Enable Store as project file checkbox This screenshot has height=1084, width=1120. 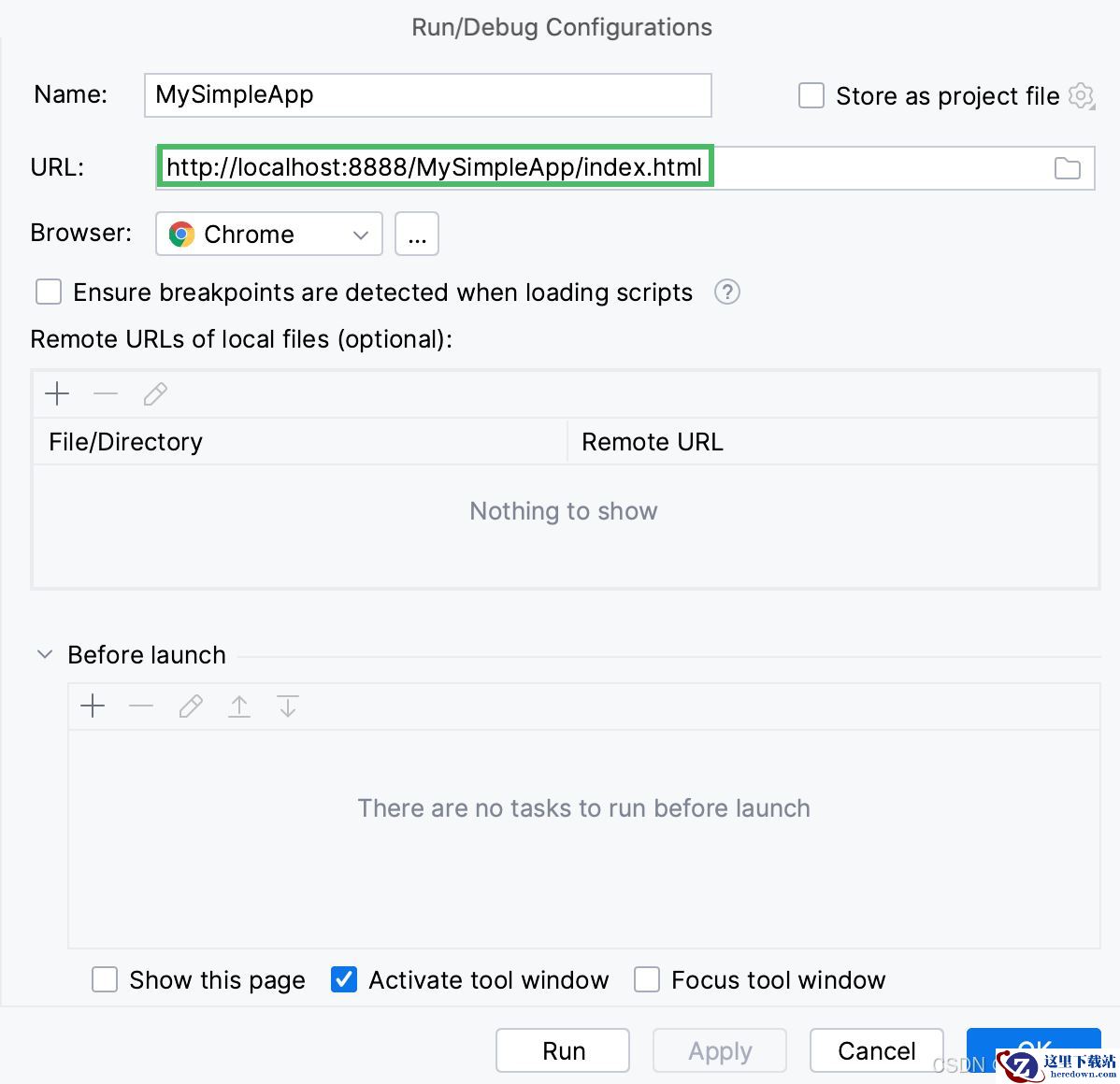point(811,95)
